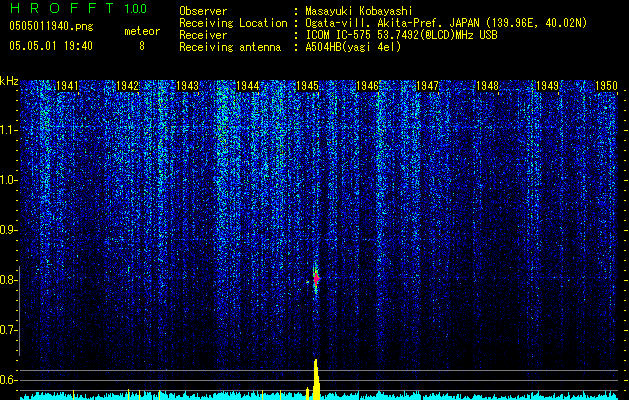Click the 1947 time marker
This screenshot has height=400, width=629.
tap(428, 85)
